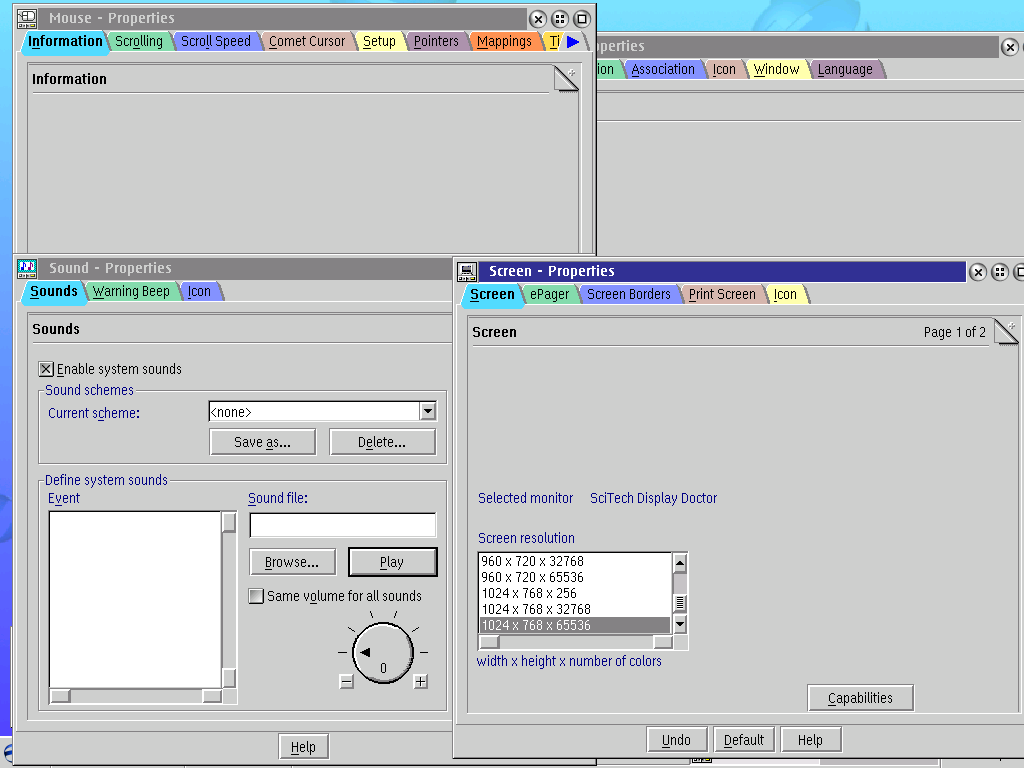Toggle Enable system sounds checkbox
The height and width of the screenshot is (768, 1024).
pyautogui.click(x=46, y=369)
